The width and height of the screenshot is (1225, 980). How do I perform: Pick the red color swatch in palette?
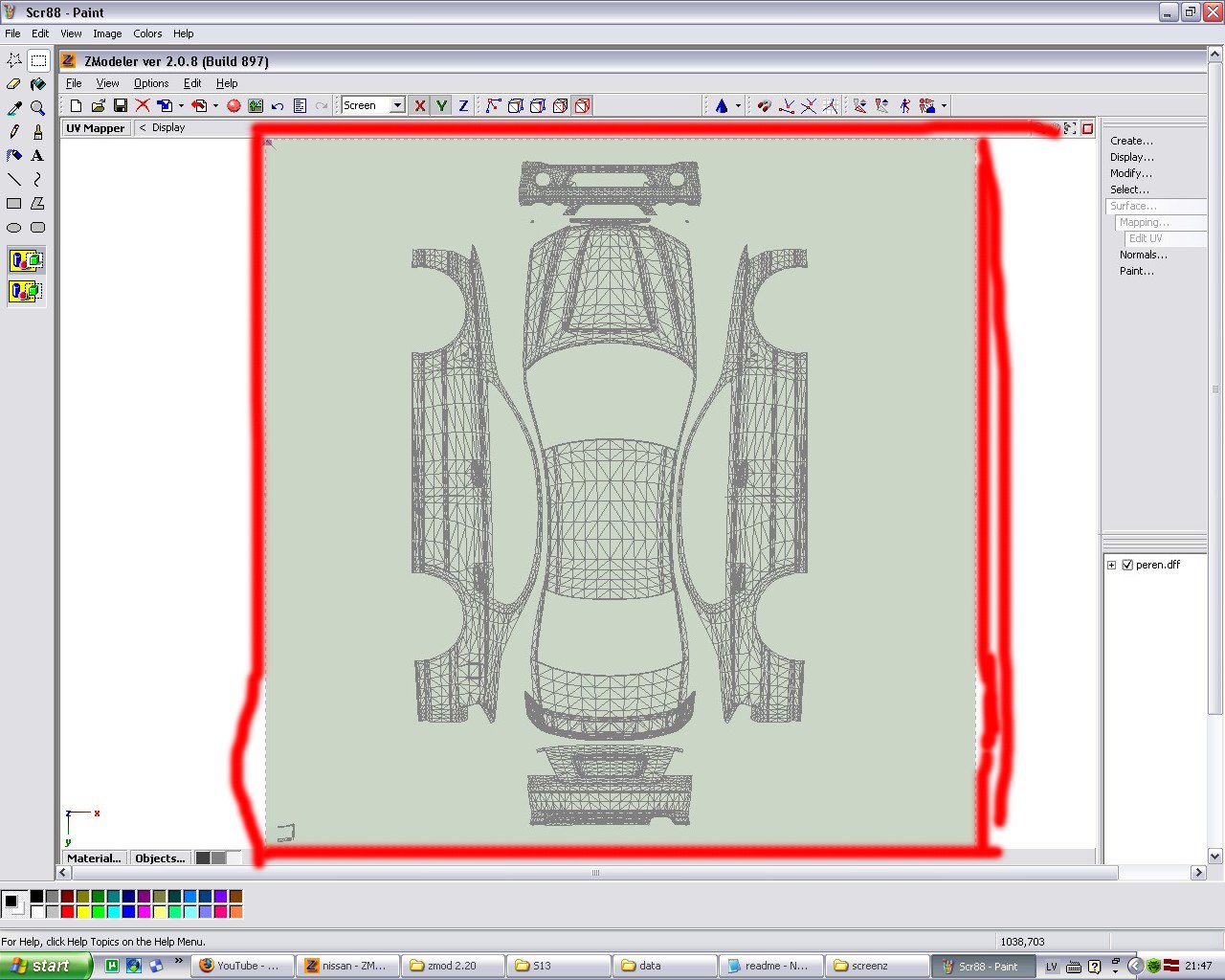coord(67,911)
